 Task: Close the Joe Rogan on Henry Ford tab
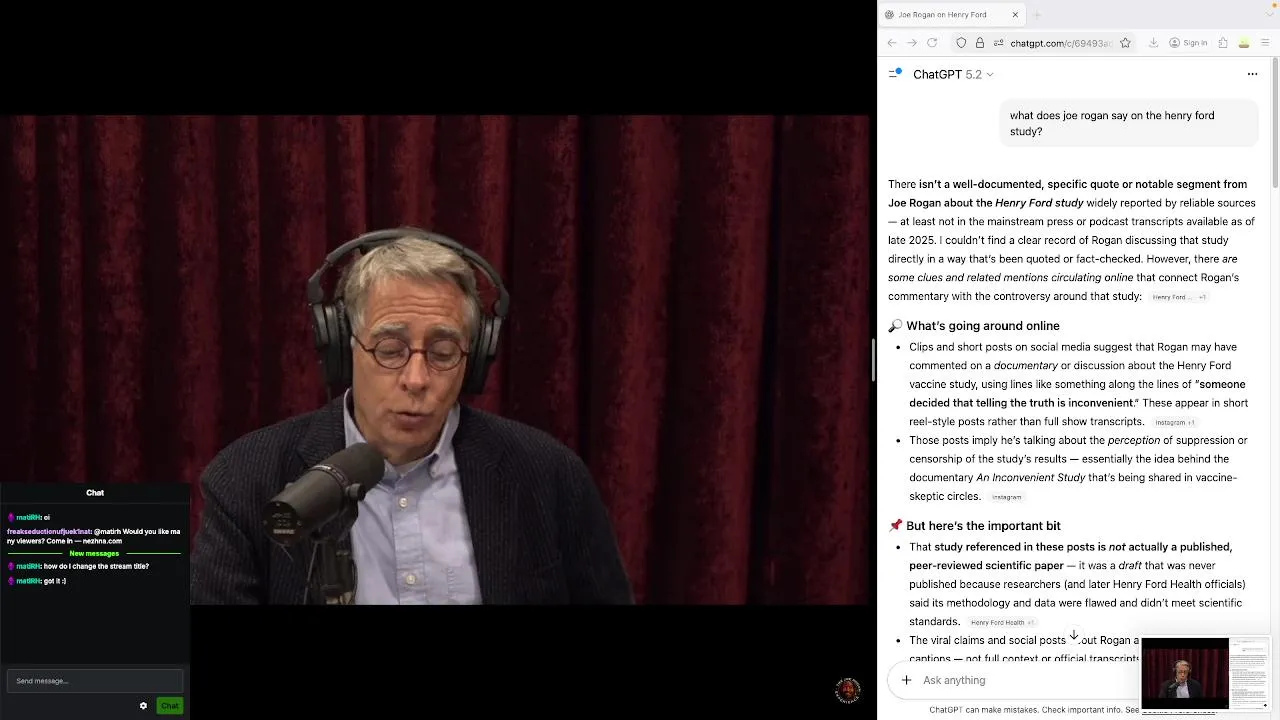[x=1015, y=15]
